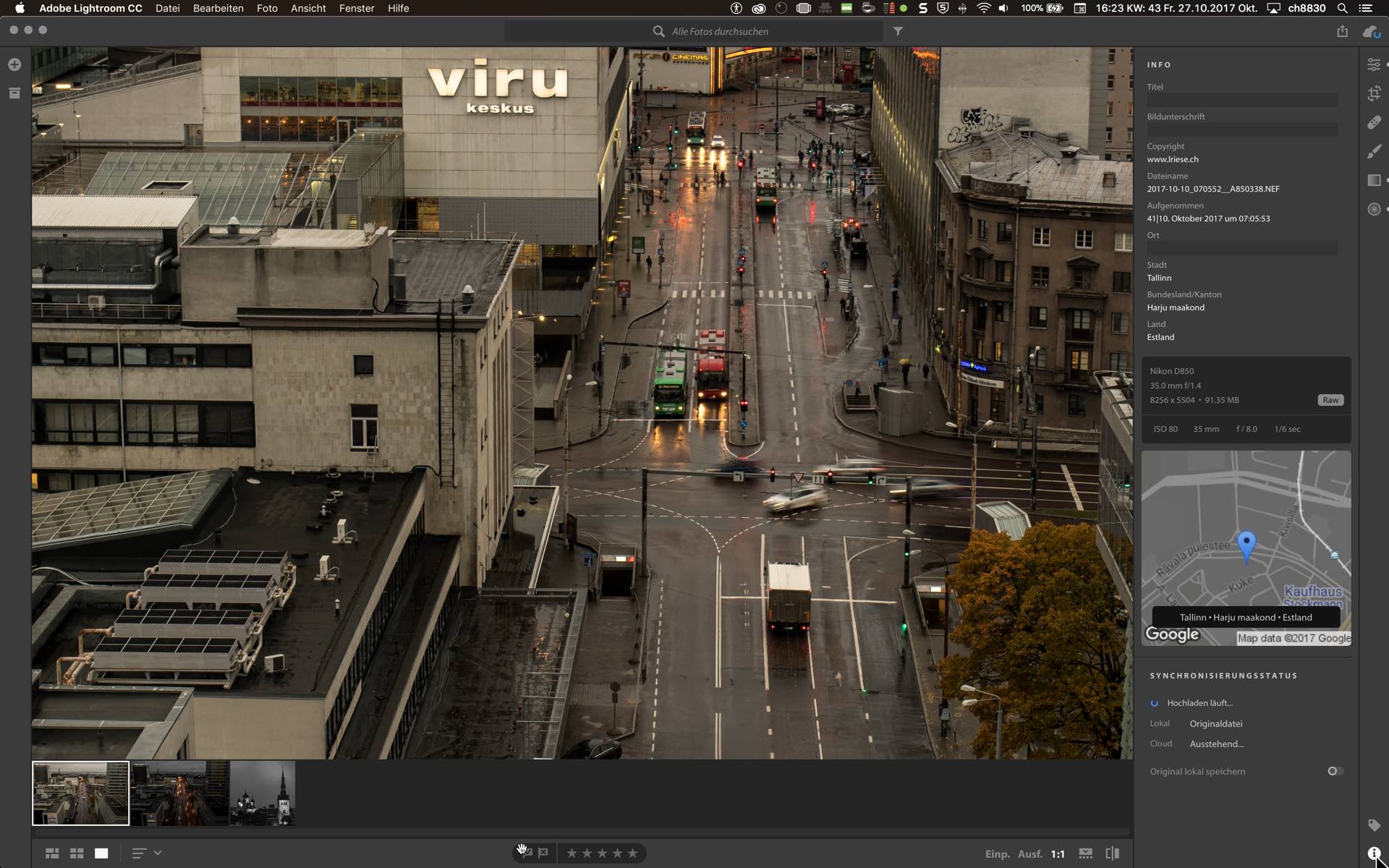Click the Tallinn • Harju maakond • Estland map label
This screenshot has width=1389, height=868.
click(x=1246, y=617)
